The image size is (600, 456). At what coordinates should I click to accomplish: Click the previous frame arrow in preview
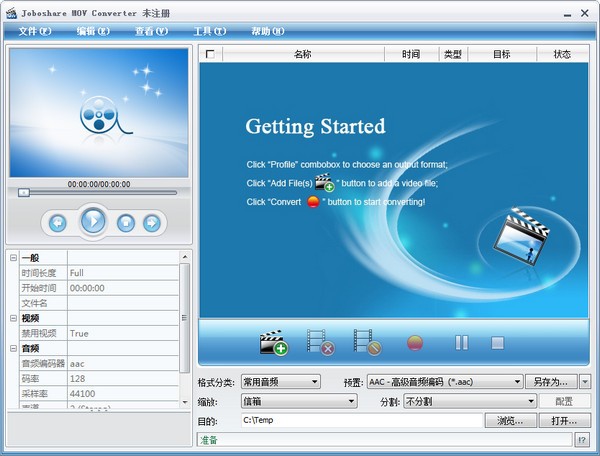tap(58, 222)
